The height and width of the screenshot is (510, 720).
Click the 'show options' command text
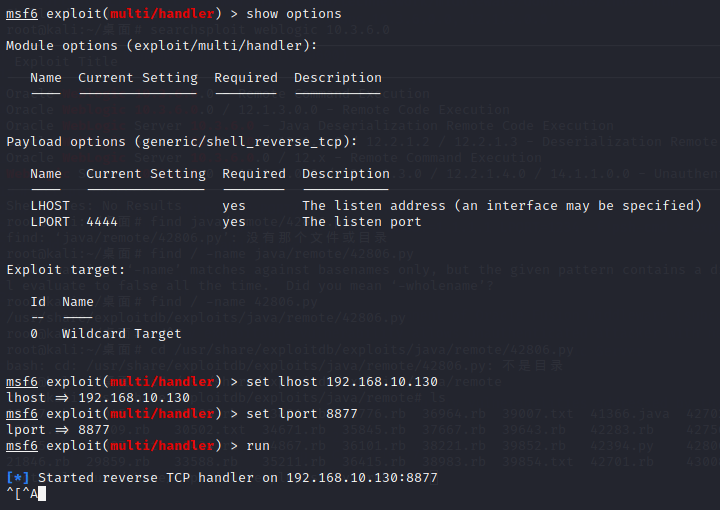(x=294, y=14)
